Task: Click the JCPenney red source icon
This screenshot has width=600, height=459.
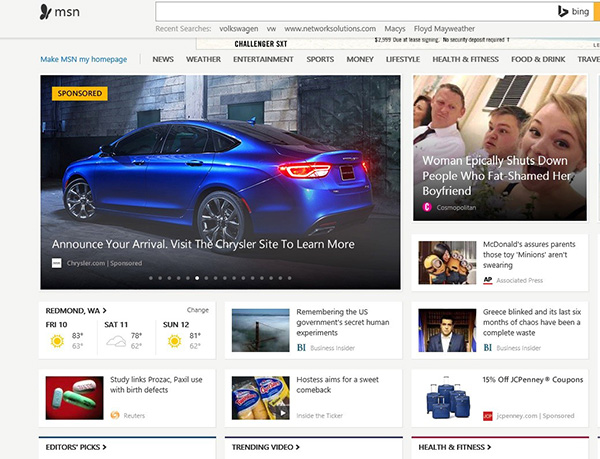Action: click(x=488, y=416)
